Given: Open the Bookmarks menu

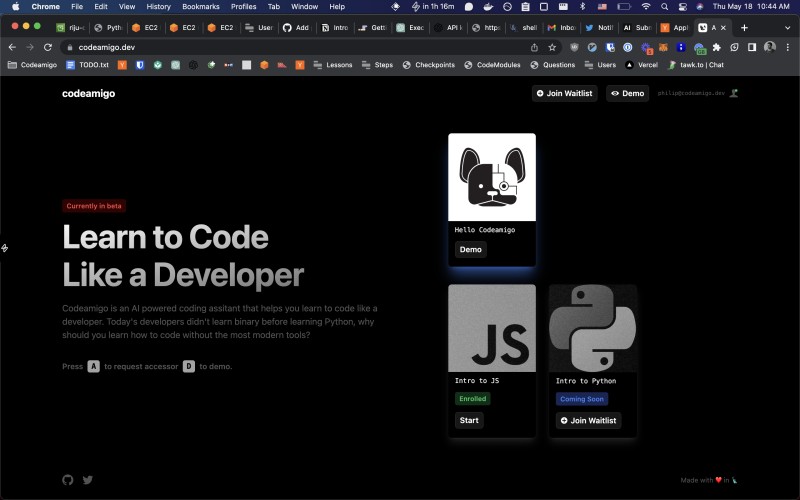Looking at the screenshot, I should 201,7.
